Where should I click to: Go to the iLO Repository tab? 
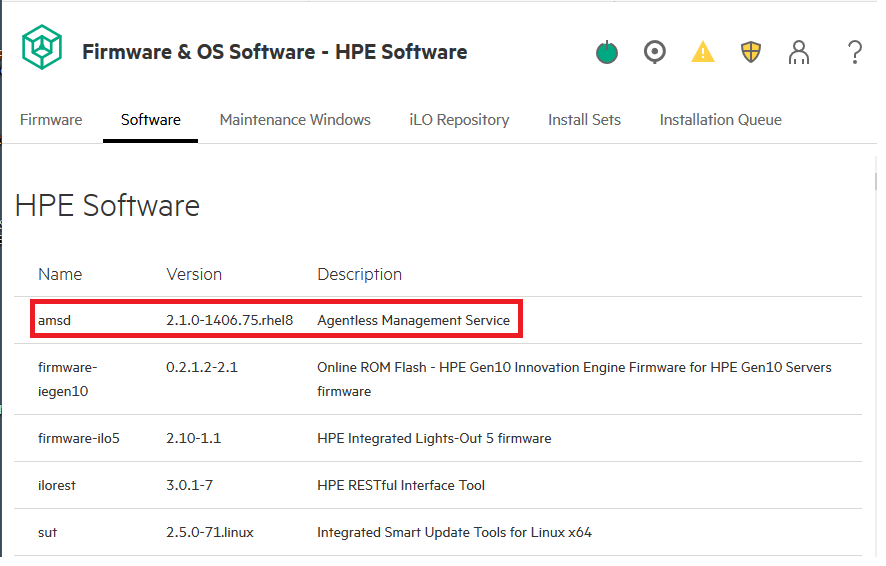coord(459,120)
